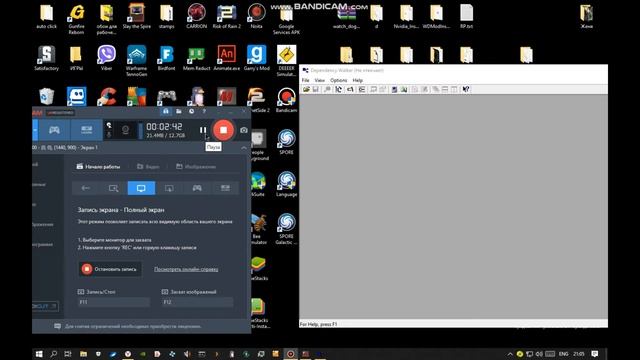
Task: Open the Windows Start menu
Action: (x=39, y=354)
